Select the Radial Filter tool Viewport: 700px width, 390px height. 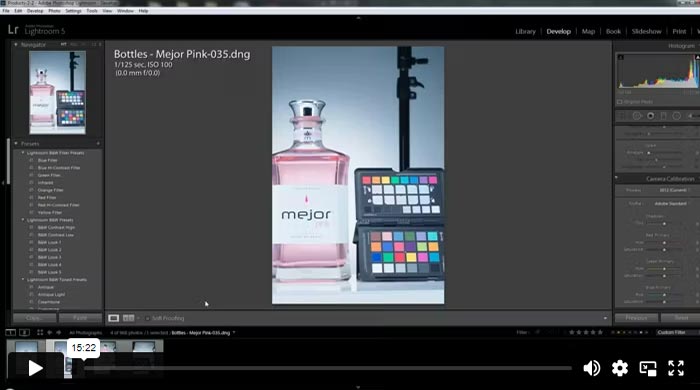(677, 116)
